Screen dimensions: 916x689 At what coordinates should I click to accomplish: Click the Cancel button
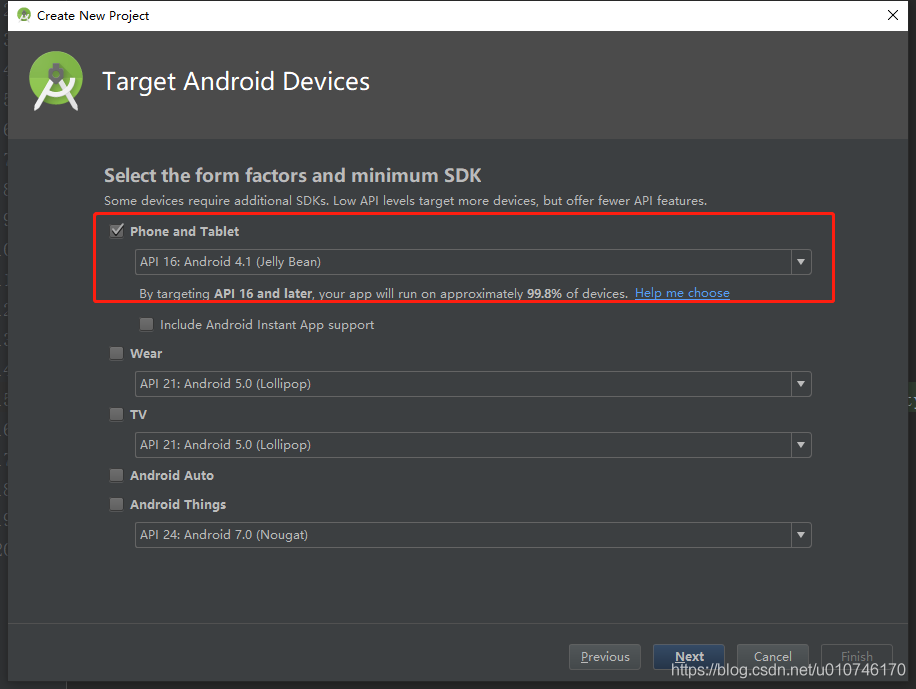[772, 657]
